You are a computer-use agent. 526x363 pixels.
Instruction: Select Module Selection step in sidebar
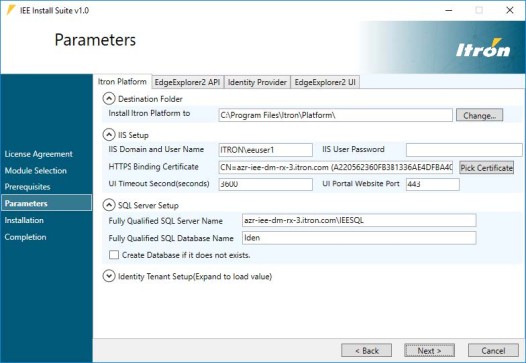pyautogui.click(x=36, y=170)
